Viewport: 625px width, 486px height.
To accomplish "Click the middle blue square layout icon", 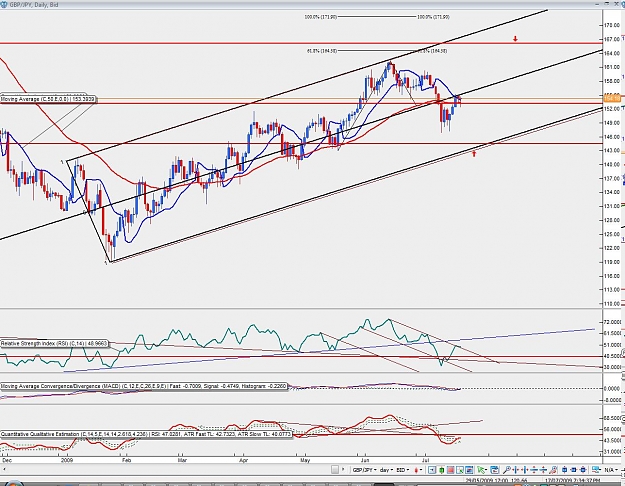I will pyautogui.click(x=574, y=470).
